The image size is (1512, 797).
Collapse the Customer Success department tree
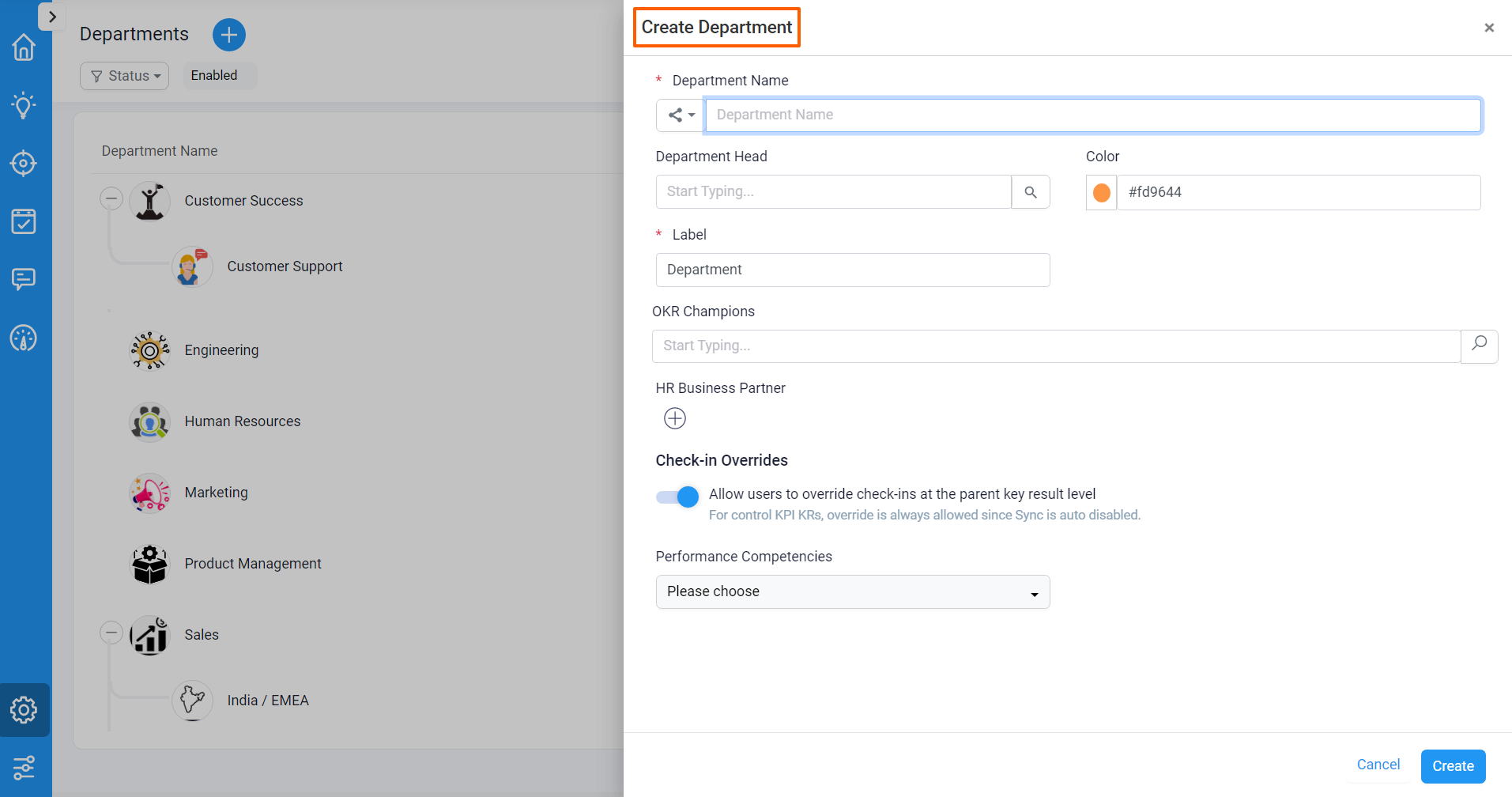tap(111, 198)
